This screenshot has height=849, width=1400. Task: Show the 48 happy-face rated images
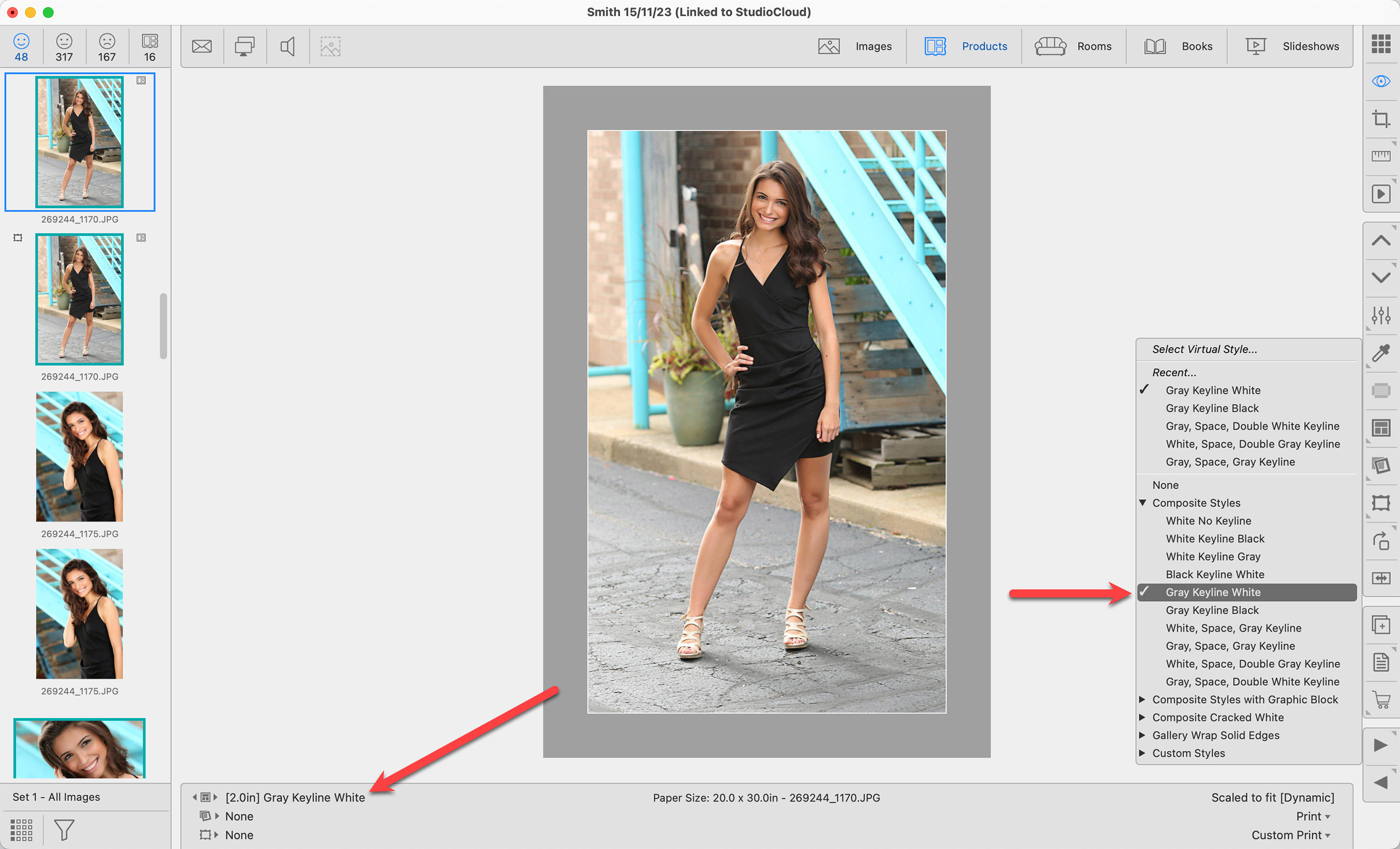21,47
